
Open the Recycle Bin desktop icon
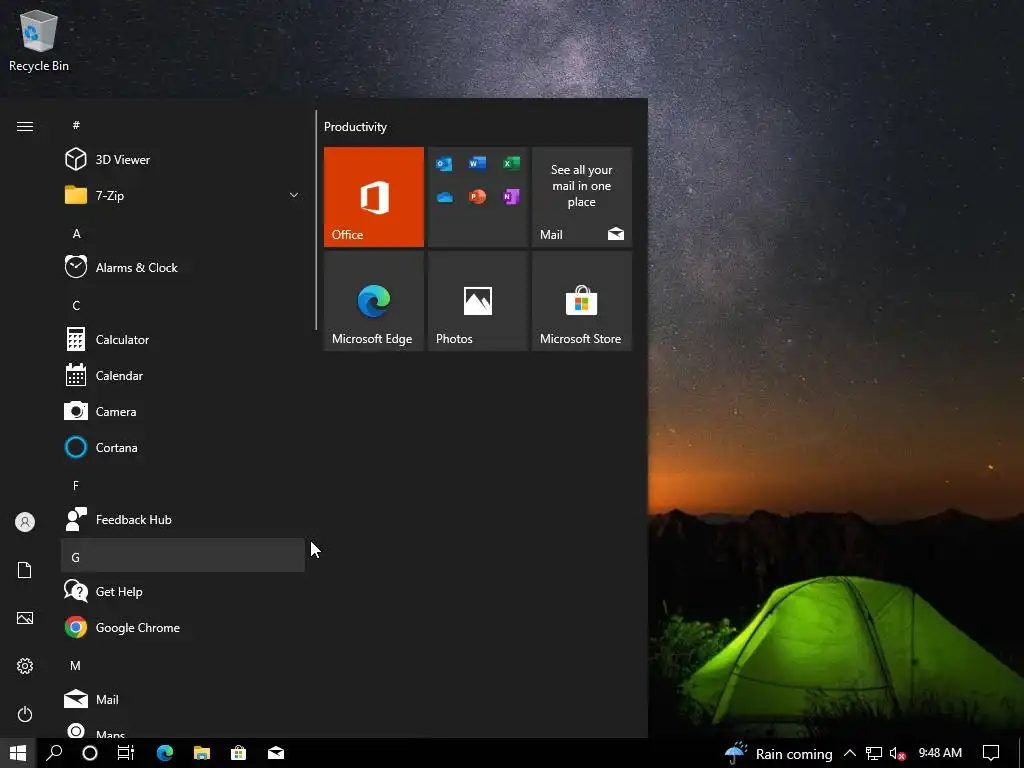click(39, 40)
